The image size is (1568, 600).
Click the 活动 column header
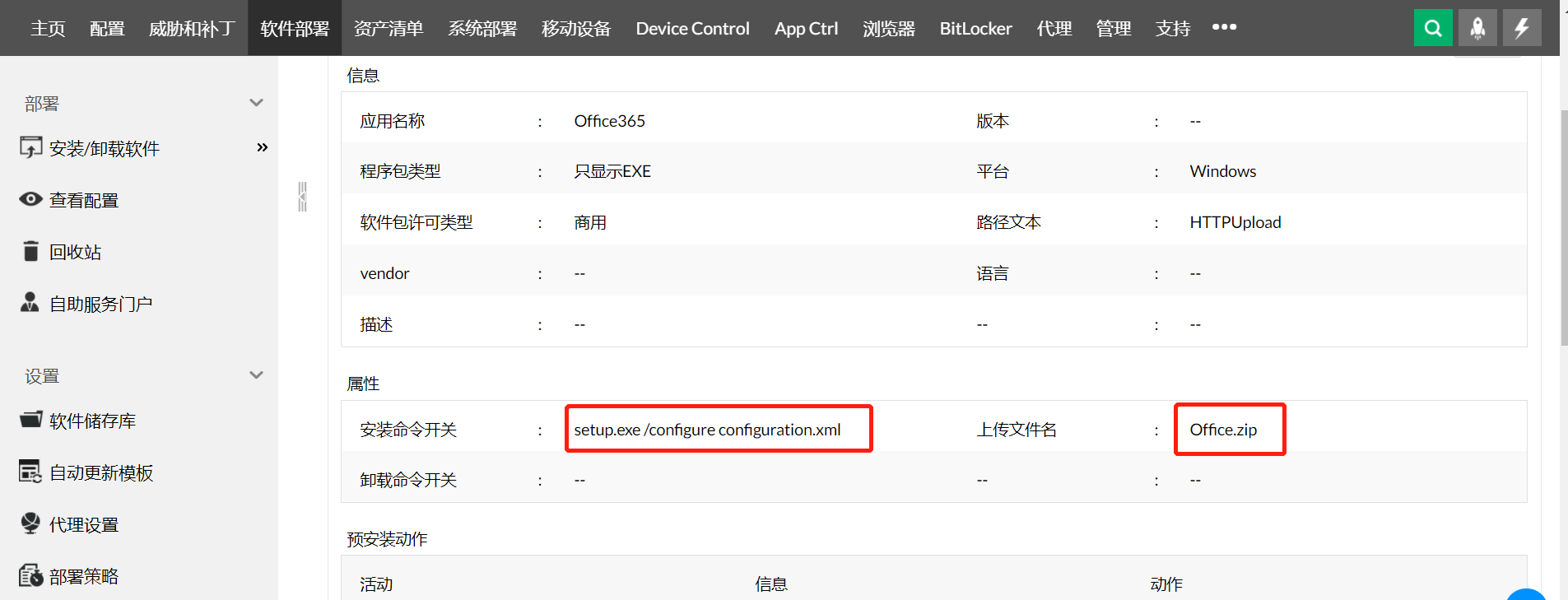point(376,584)
